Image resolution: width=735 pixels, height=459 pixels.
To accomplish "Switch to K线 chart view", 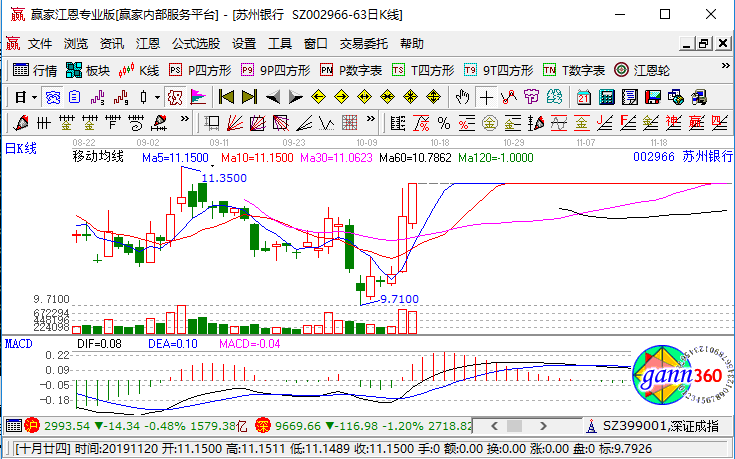I will (139, 70).
